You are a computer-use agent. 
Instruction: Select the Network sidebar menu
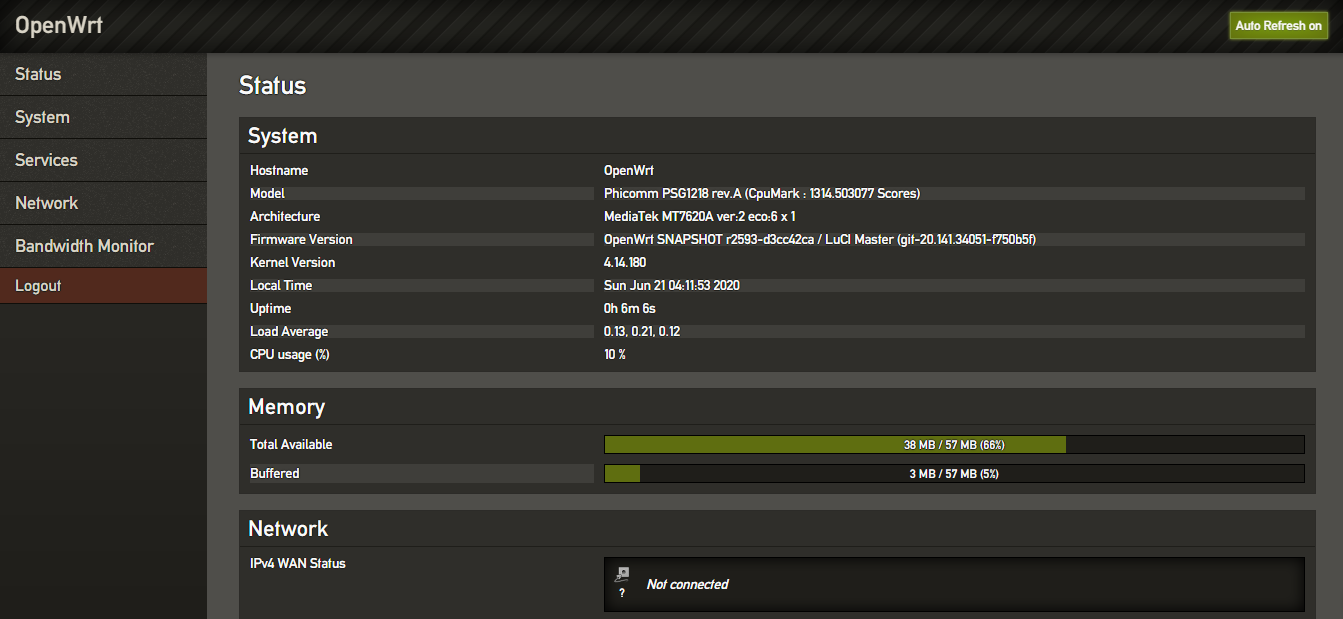tap(103, 203)
